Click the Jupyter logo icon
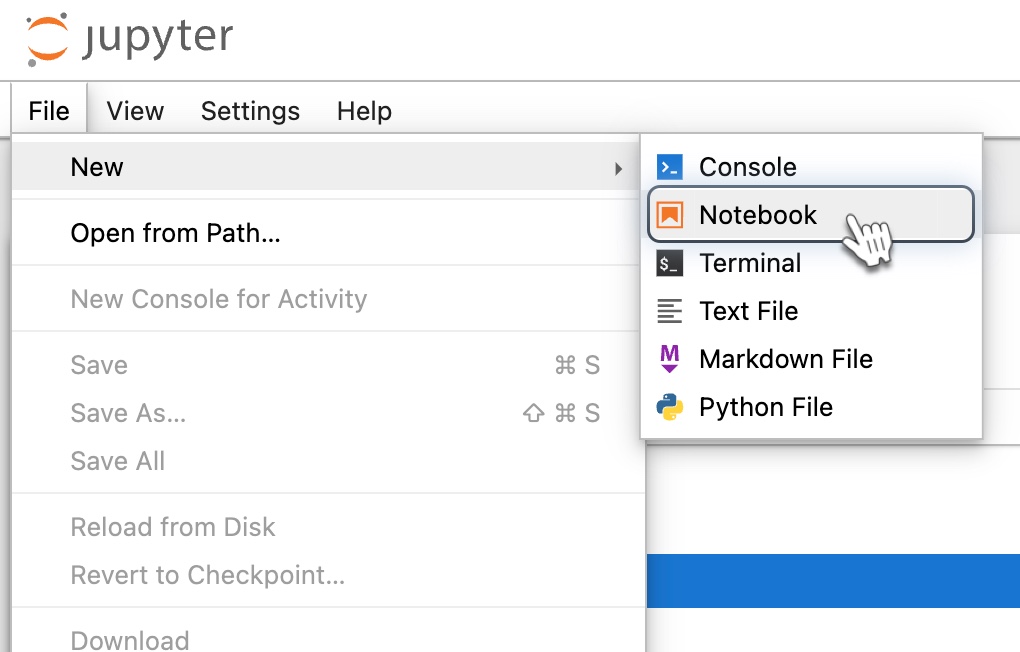The height and width of the screenshot is (652, 1020). pos(47,40)
